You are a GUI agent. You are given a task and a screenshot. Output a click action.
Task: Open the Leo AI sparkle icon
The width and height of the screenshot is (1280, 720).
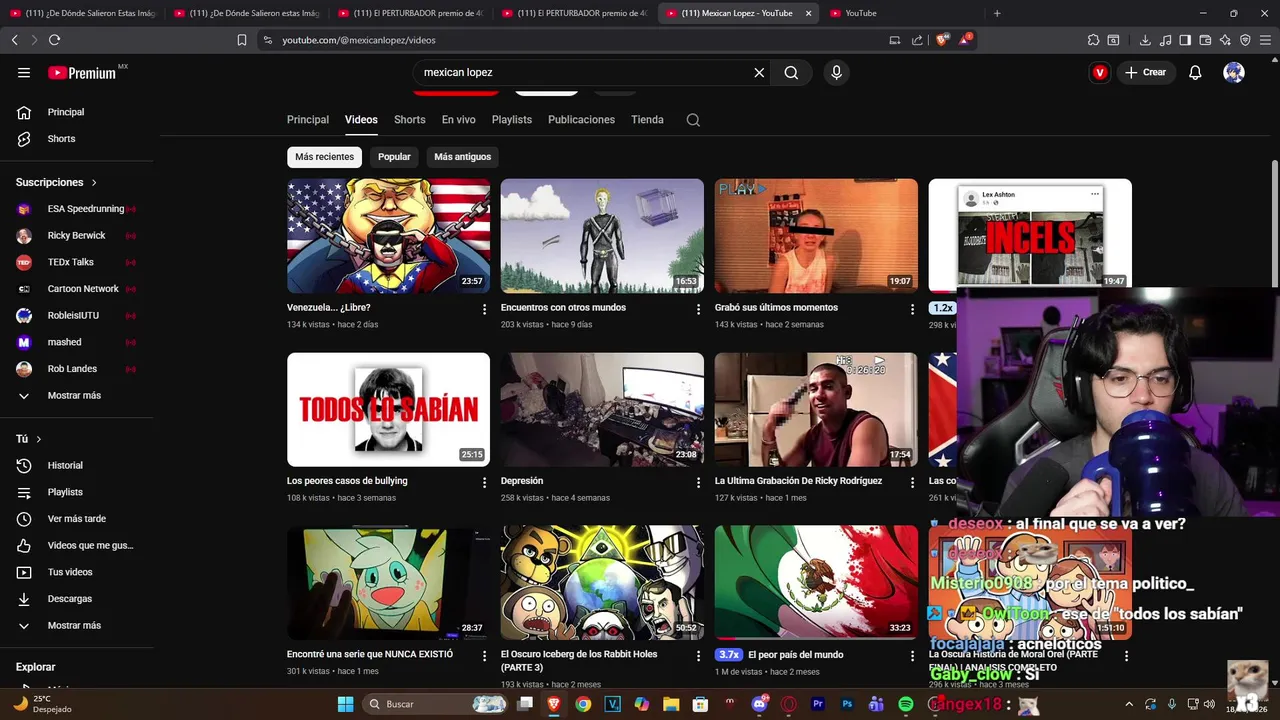click(x=1225, y=40)
